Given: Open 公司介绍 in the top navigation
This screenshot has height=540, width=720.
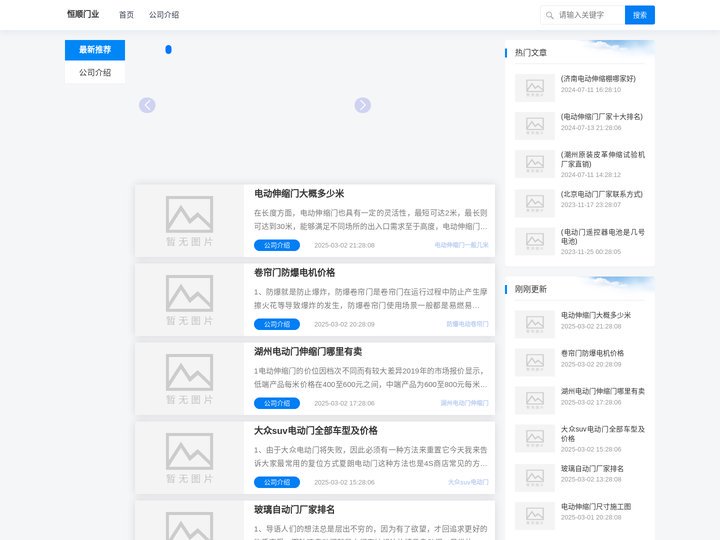Looking at the screenshot, I should click(x=164, y=15).
